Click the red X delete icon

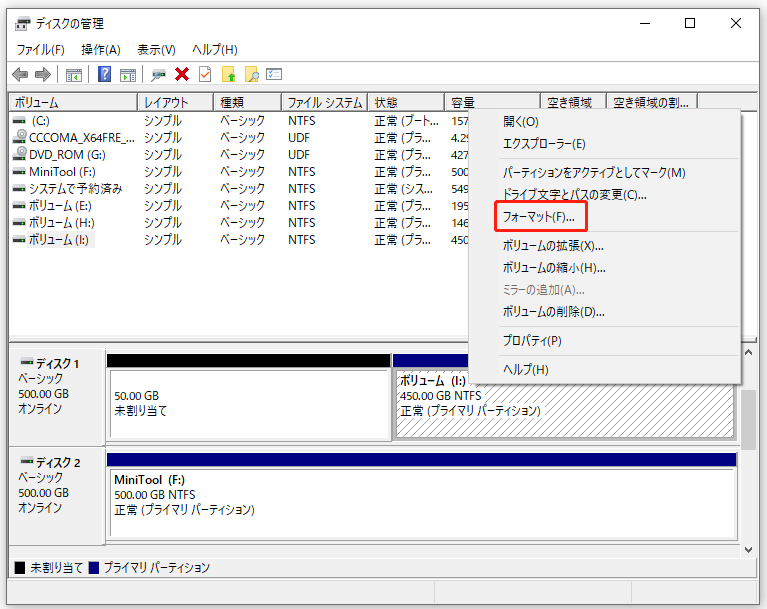(x=182, y=74)
